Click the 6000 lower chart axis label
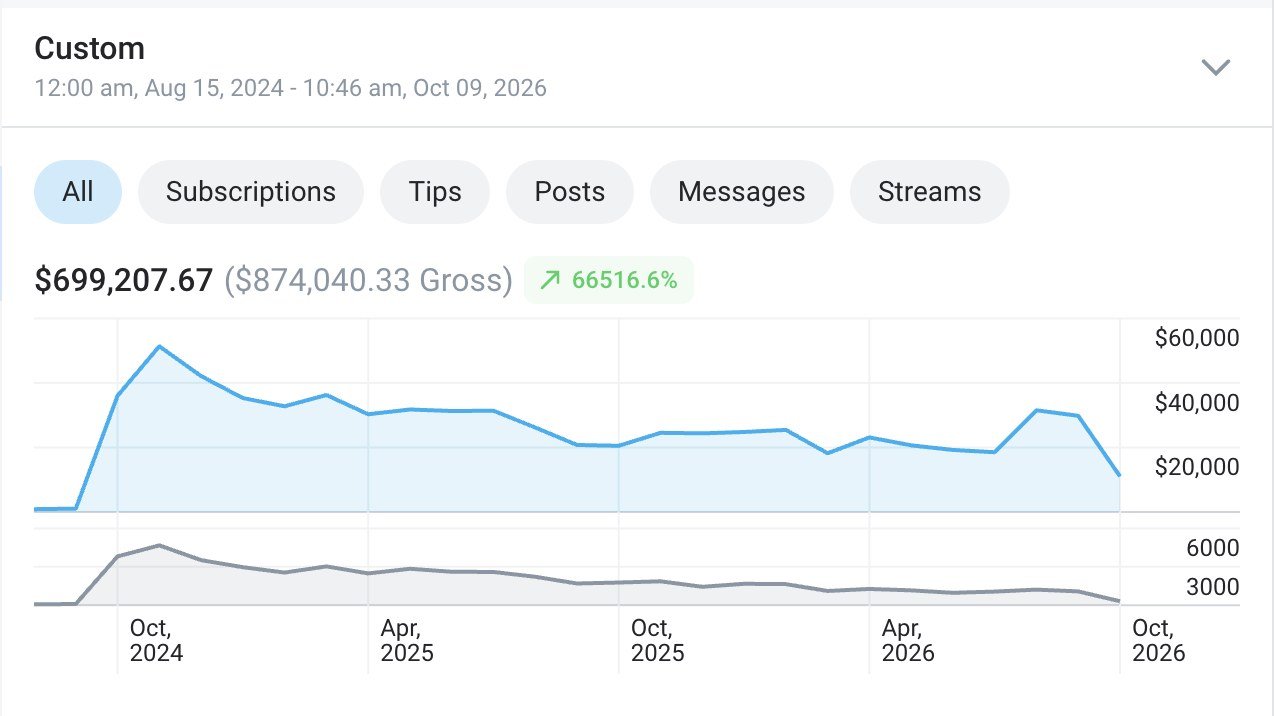 [1213, 548]
